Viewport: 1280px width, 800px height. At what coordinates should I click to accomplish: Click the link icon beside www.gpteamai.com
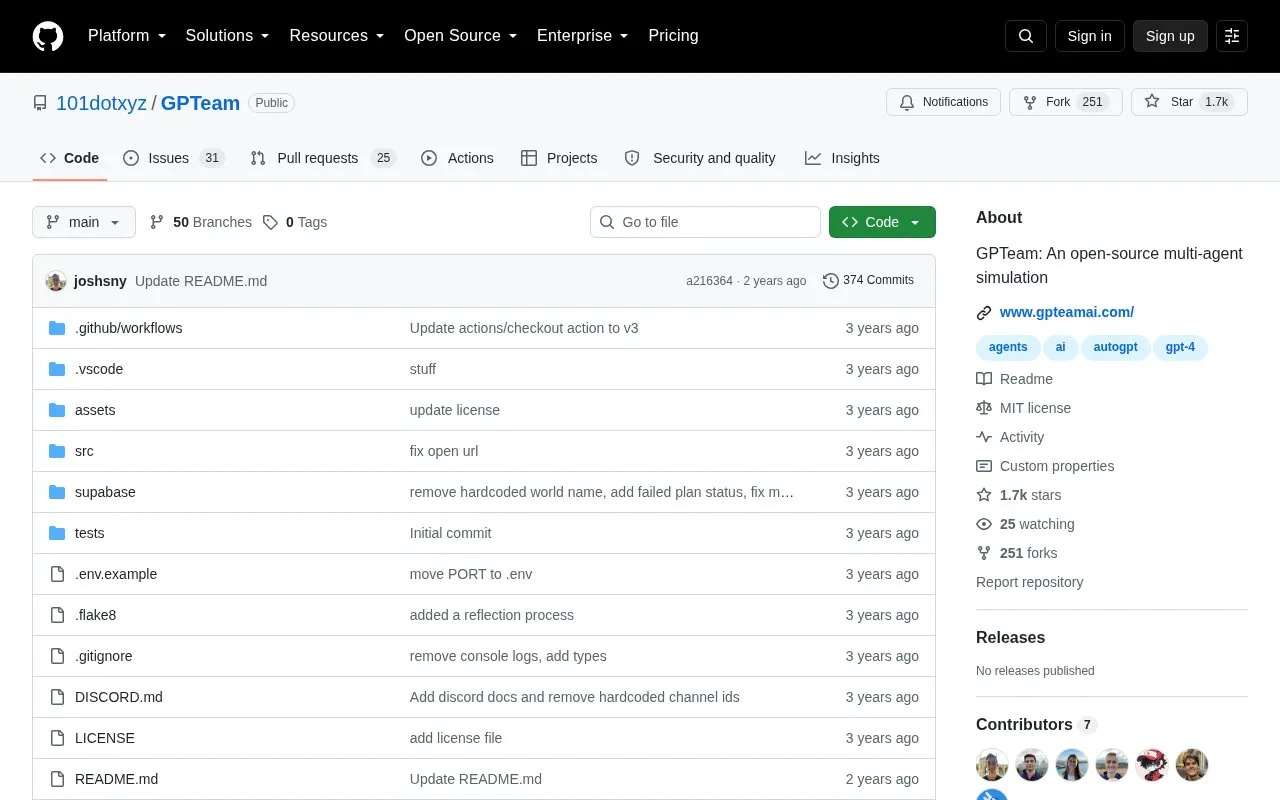pyautogui.click(x=984, y=313)
